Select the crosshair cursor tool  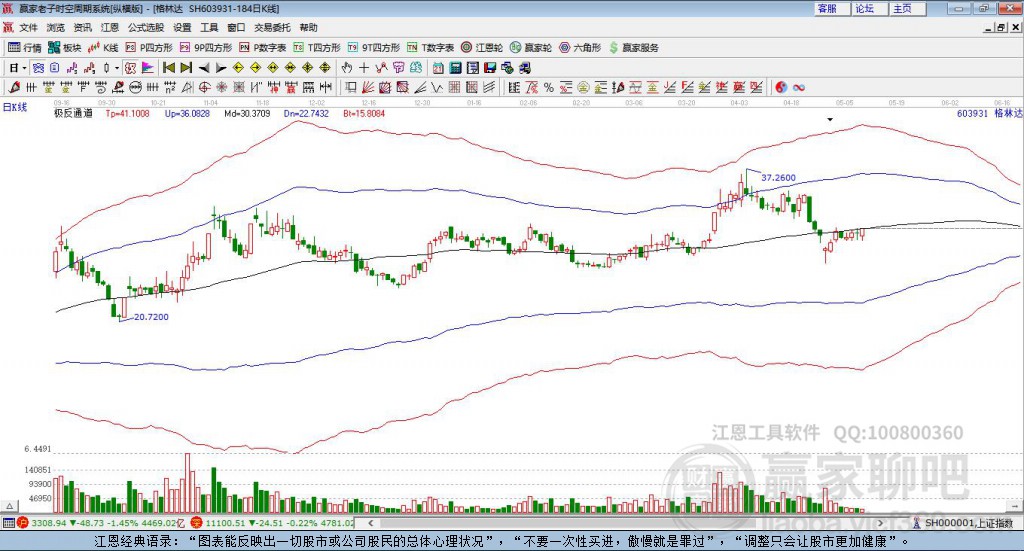[x=364, y=68]
